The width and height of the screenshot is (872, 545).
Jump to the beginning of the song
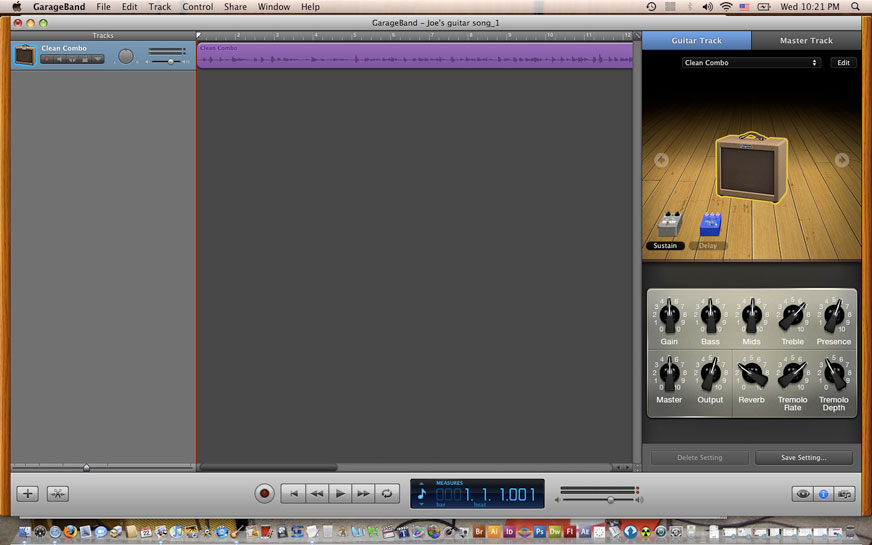(x=293, y=493)
